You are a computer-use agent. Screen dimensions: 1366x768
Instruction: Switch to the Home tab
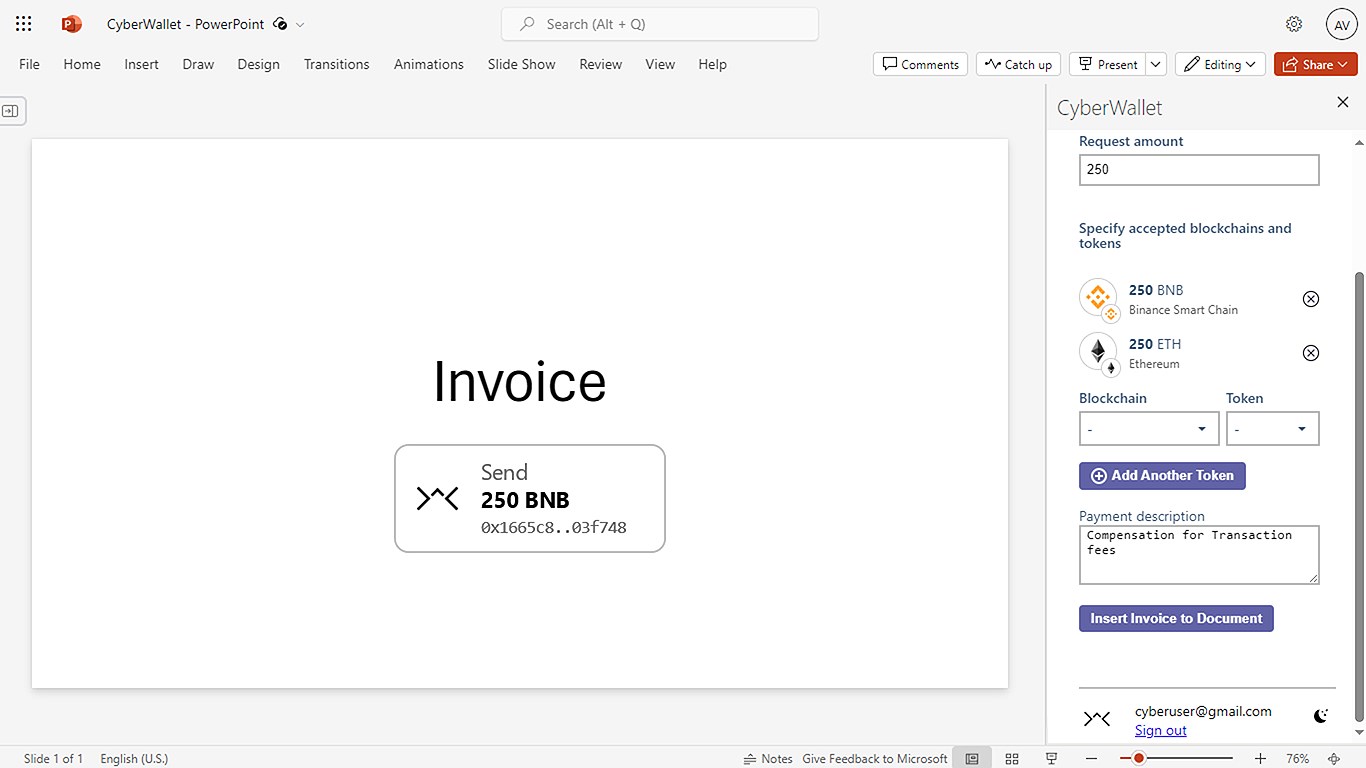[82, 64]
